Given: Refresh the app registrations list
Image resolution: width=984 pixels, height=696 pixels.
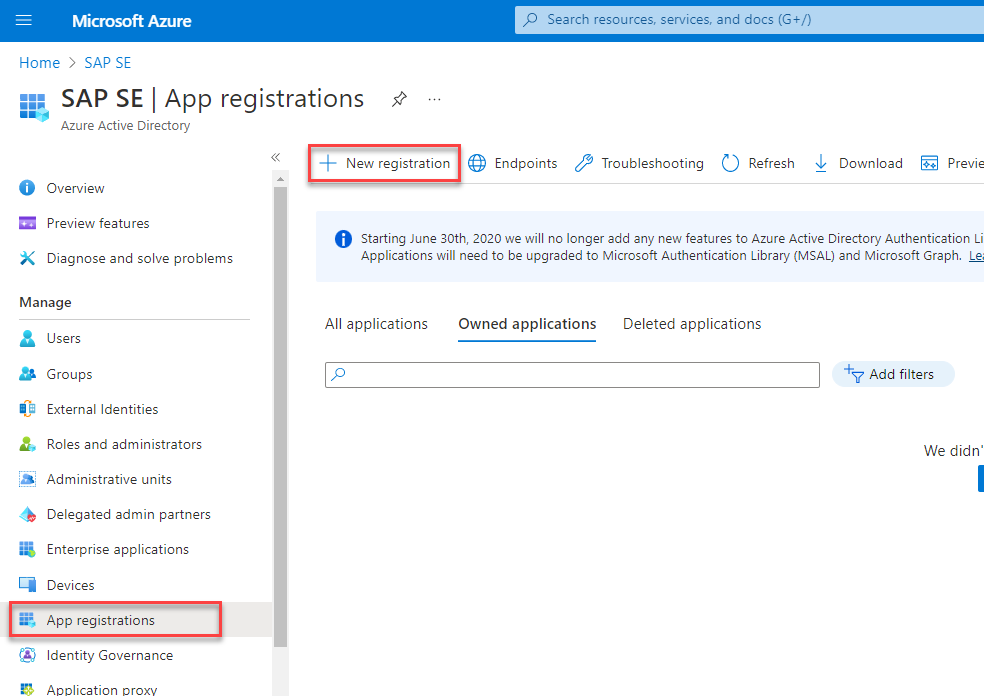Looking at the screenshot, I should (758, 163).
